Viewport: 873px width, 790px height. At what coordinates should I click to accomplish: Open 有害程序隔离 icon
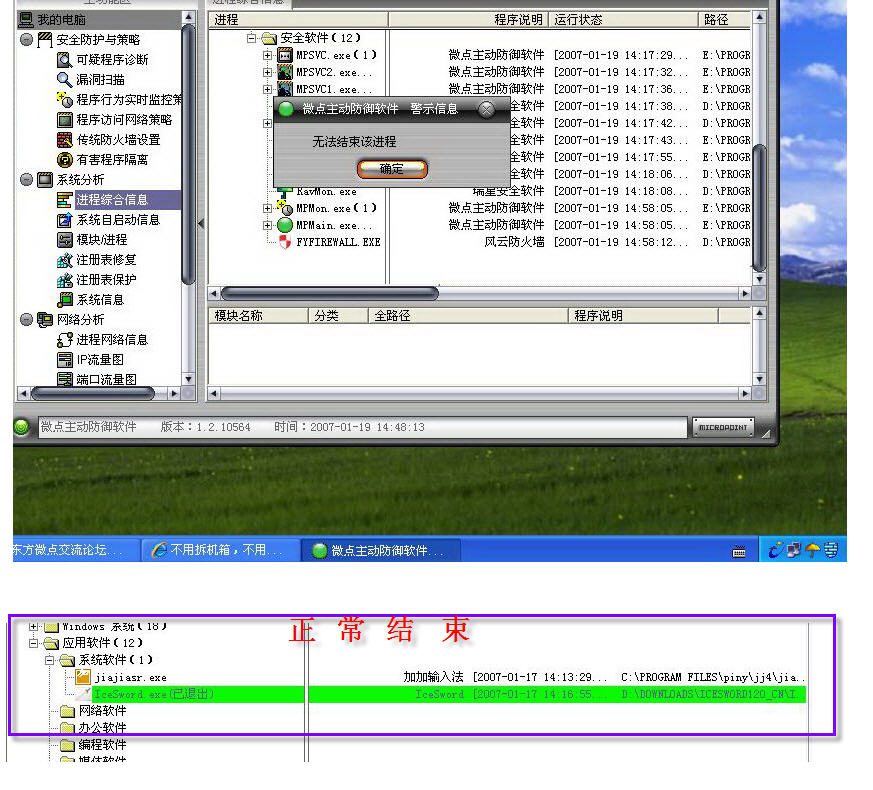pyautogui.click(x=65, y=160)
